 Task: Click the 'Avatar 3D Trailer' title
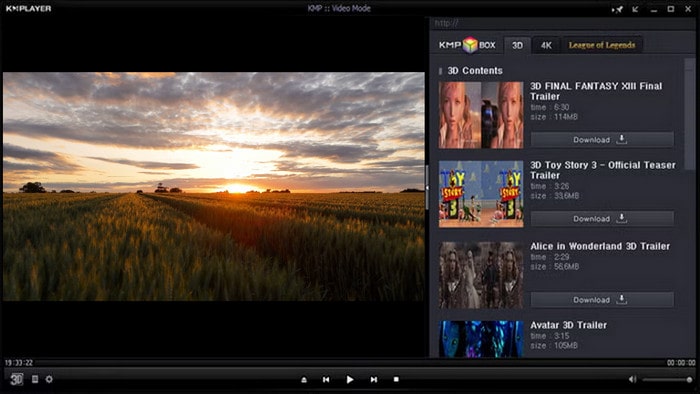coord(568,325)
